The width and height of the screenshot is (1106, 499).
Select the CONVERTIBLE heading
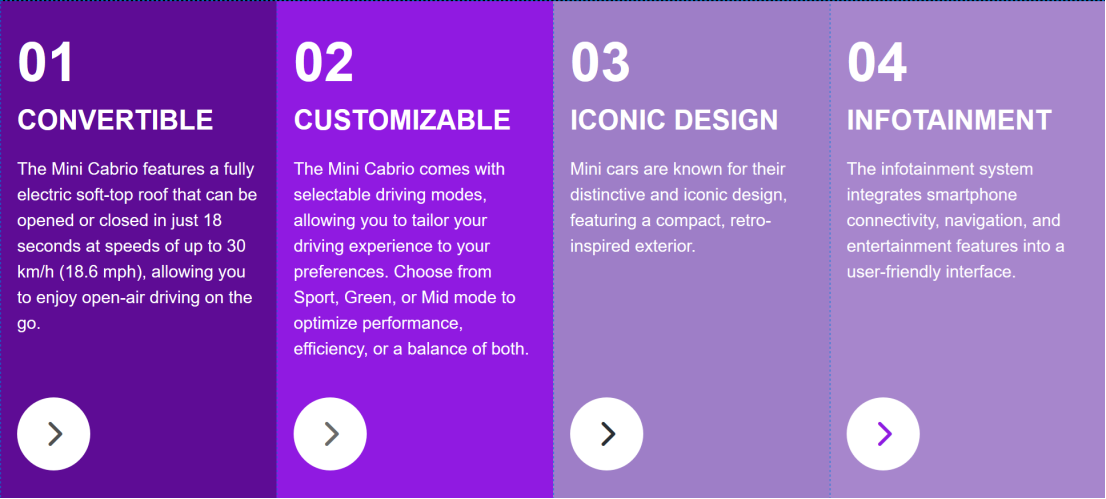click(x=115, y=120)
